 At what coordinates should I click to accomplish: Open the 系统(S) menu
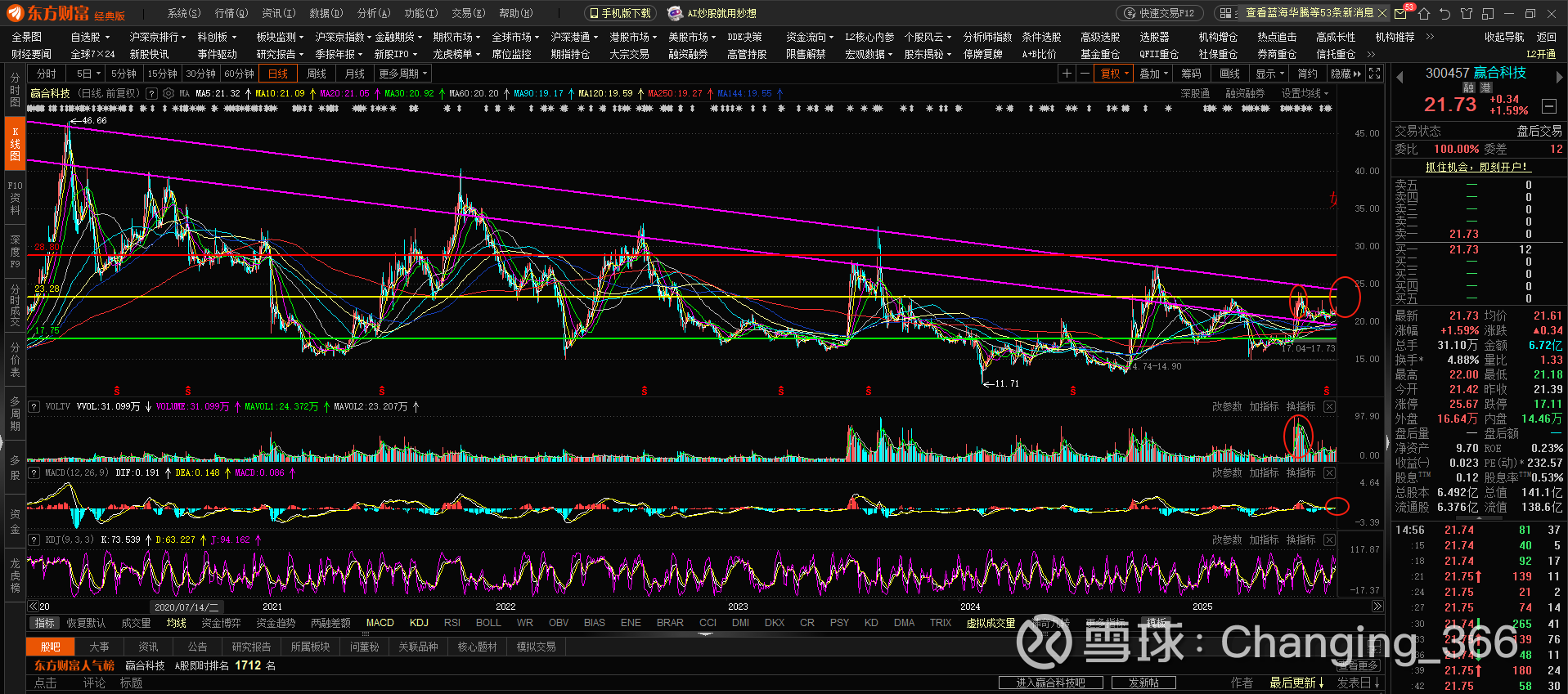pyautogui.click(x=183, y=13)
